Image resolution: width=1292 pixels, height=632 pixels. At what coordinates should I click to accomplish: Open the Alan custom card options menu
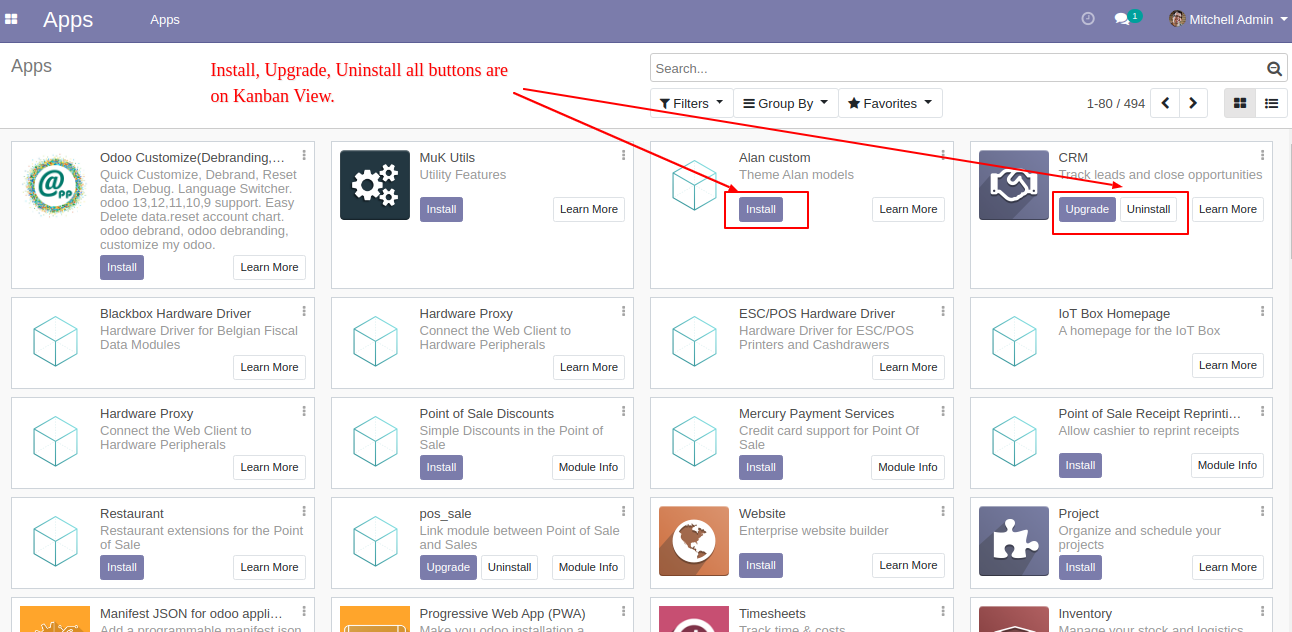943,156
